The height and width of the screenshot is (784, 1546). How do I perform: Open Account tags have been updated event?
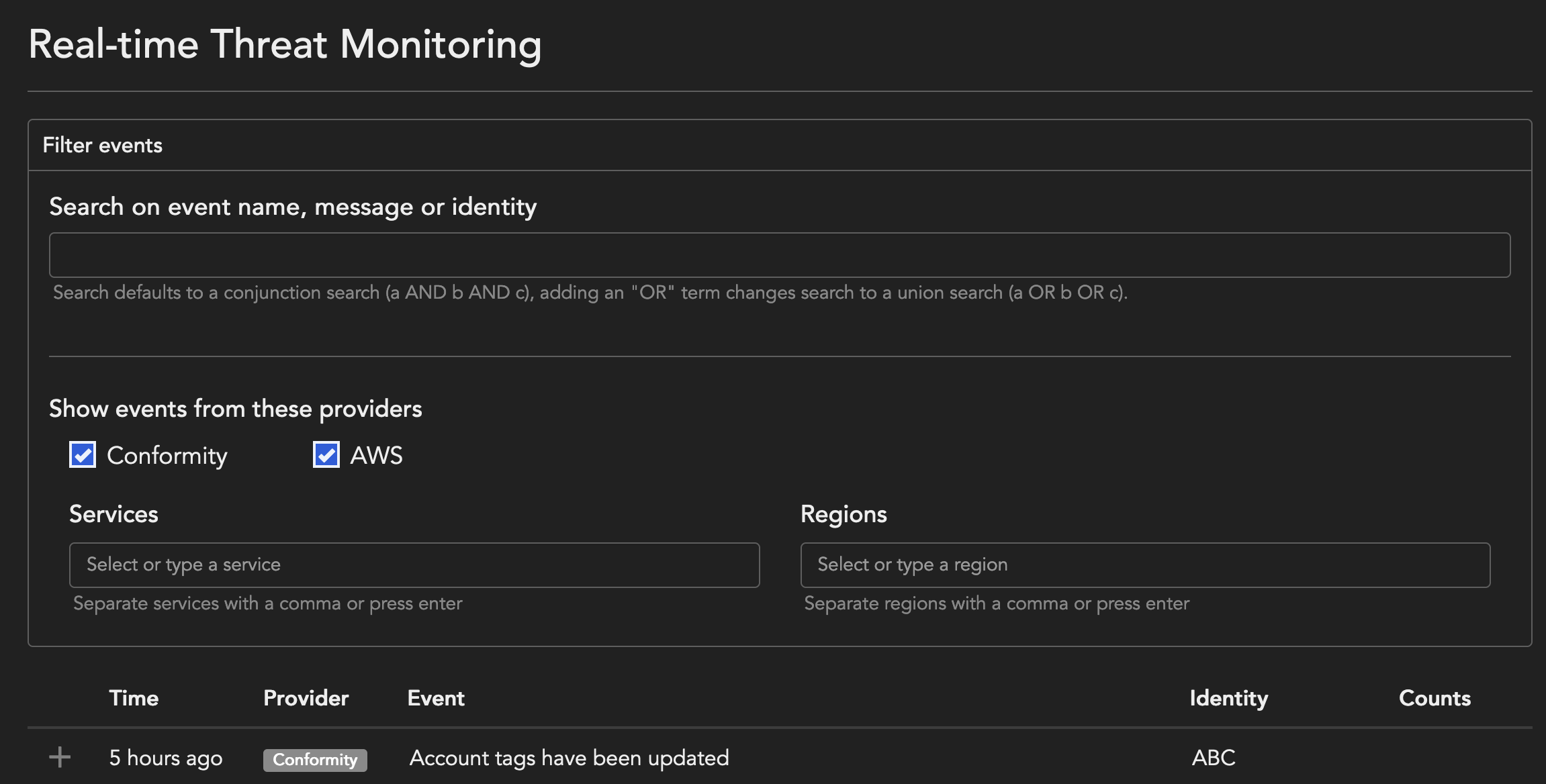click(x=569, y=758)
